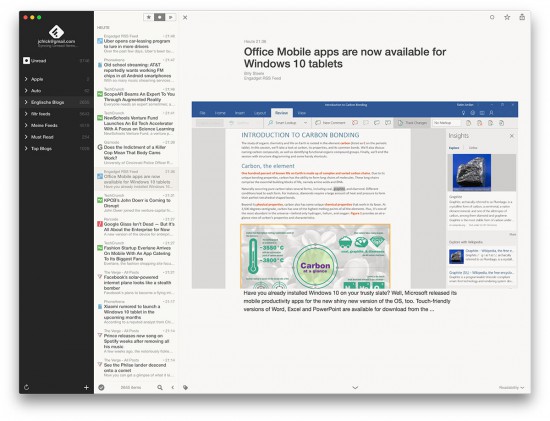
Task: Open the Readability dropdown
Action: coord(511,388)
